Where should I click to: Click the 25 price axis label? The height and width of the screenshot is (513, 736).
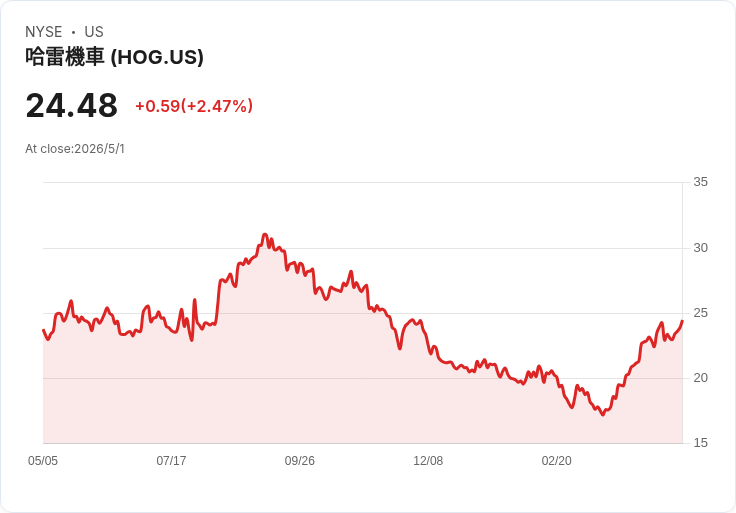[700, 313]
